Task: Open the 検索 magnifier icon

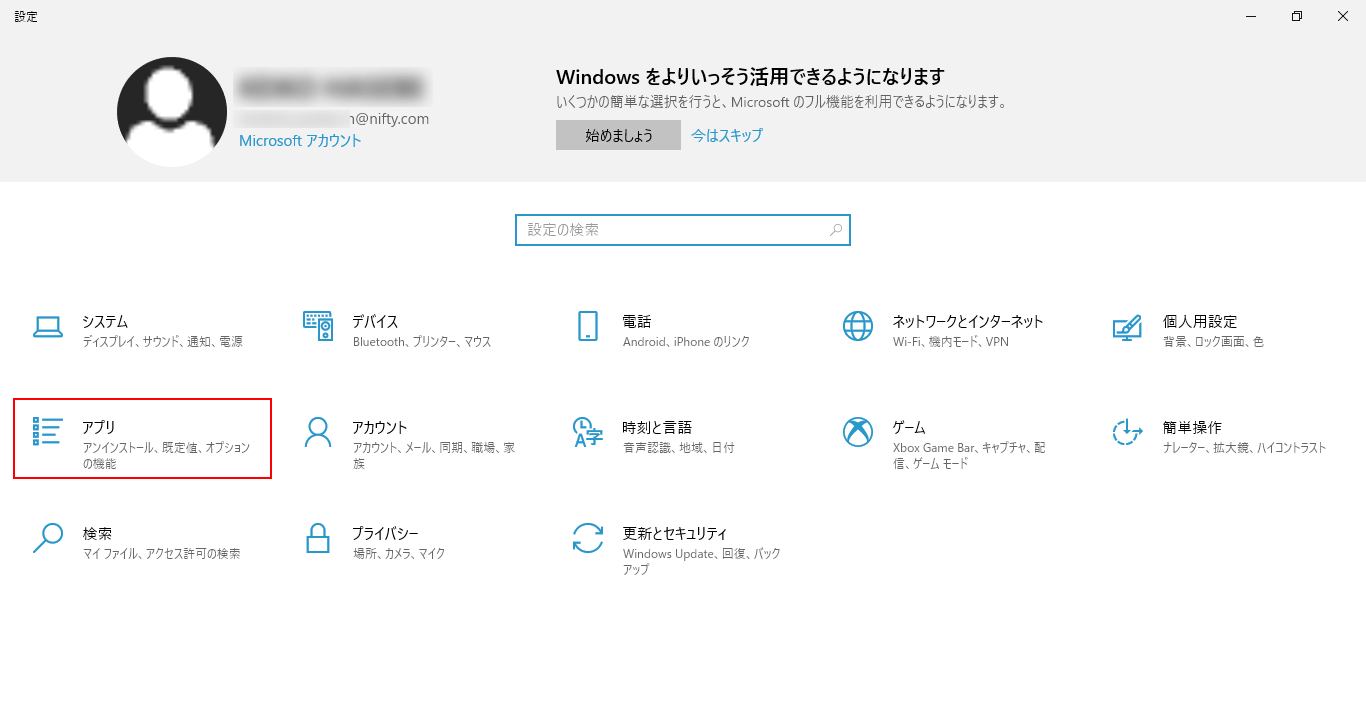Action: coord(48,538)
